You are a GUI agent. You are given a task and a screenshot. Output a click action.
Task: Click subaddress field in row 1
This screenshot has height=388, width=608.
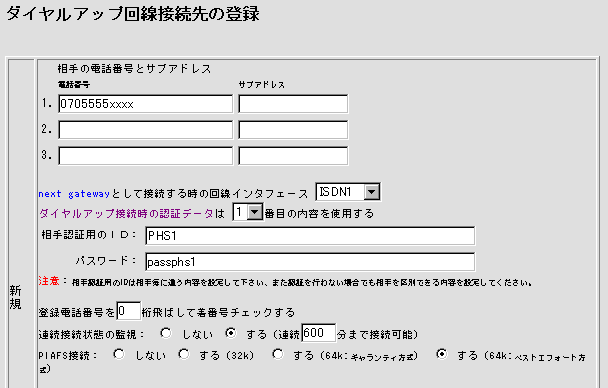(x=293, y=104)
